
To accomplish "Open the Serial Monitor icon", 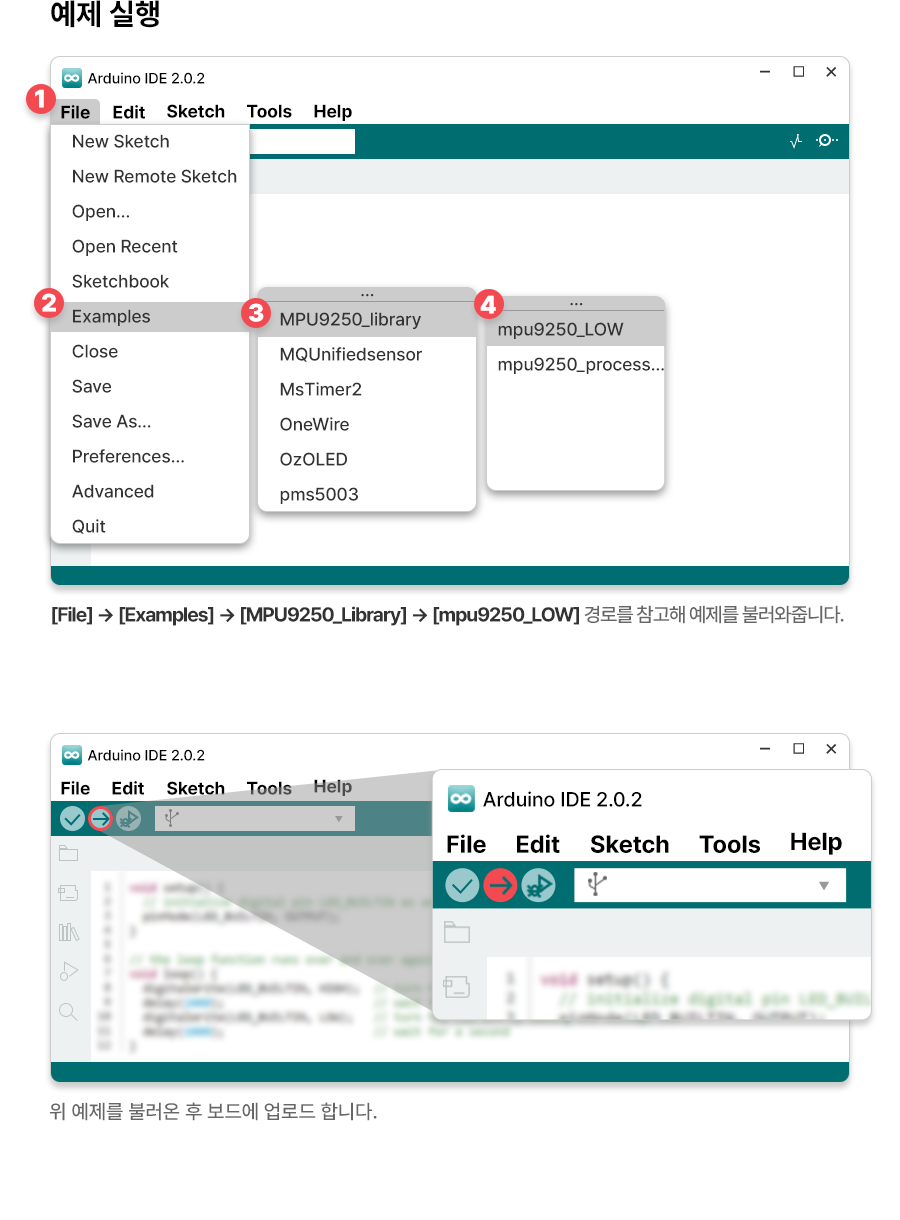I will pos(826,141).
